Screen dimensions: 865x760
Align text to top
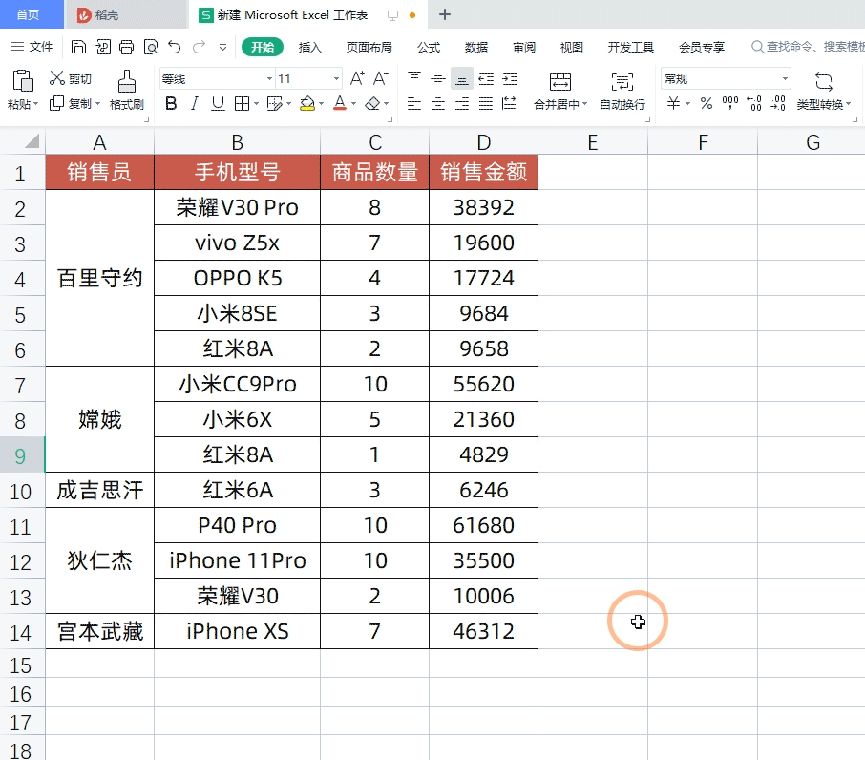coord(414,78)
